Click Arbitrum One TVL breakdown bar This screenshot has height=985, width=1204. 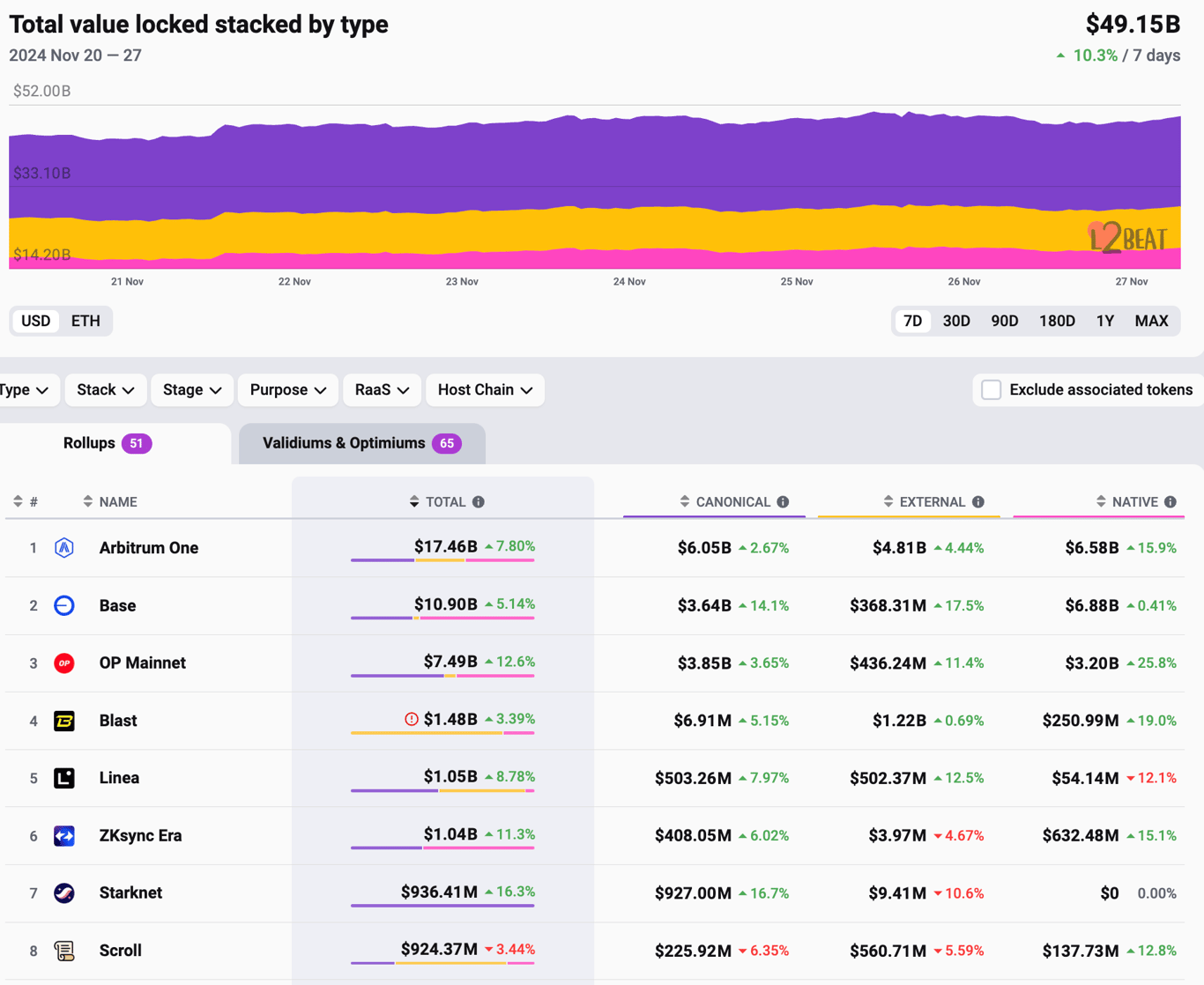(x=442, y=560)
